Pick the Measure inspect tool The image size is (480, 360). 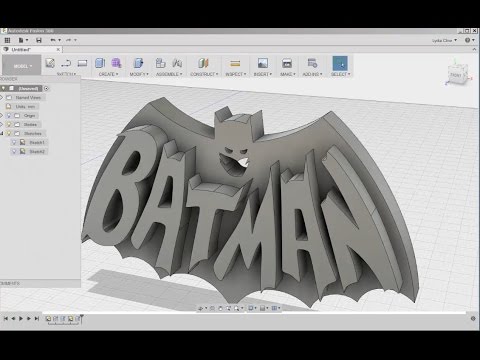pos(235,63)
